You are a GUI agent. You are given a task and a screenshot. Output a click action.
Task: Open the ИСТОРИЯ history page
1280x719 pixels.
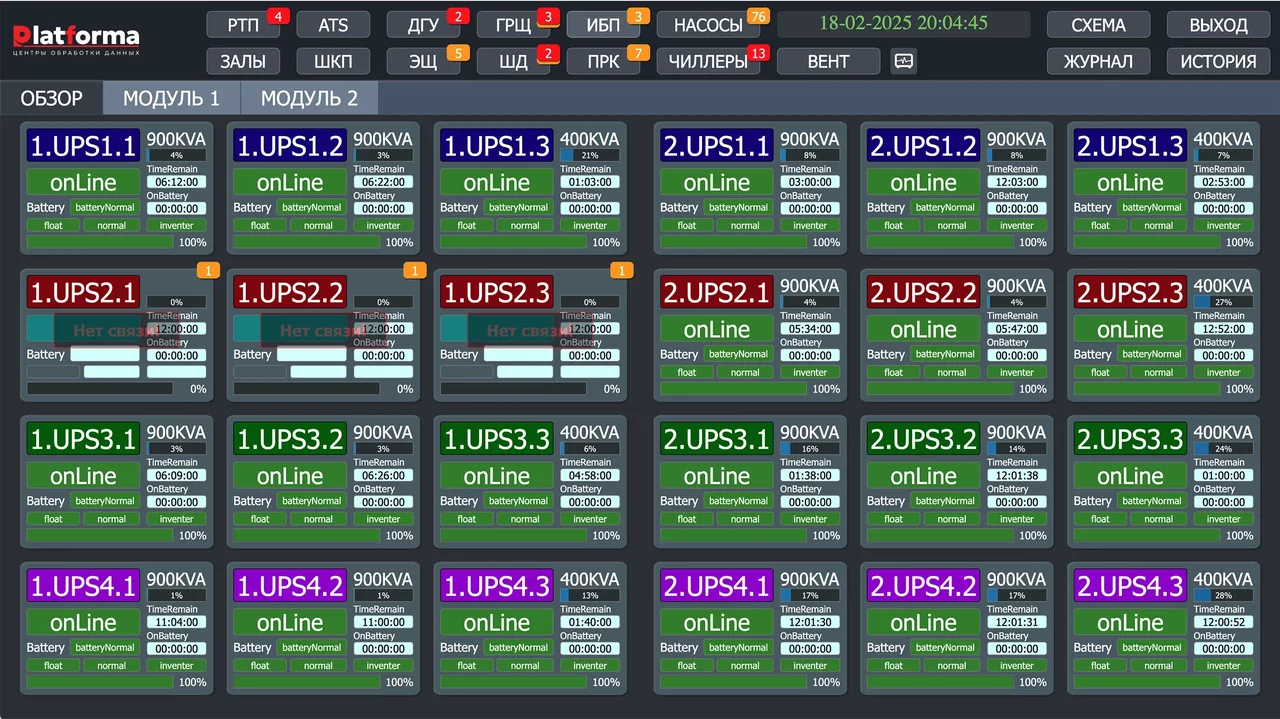tap(1218, 61)
